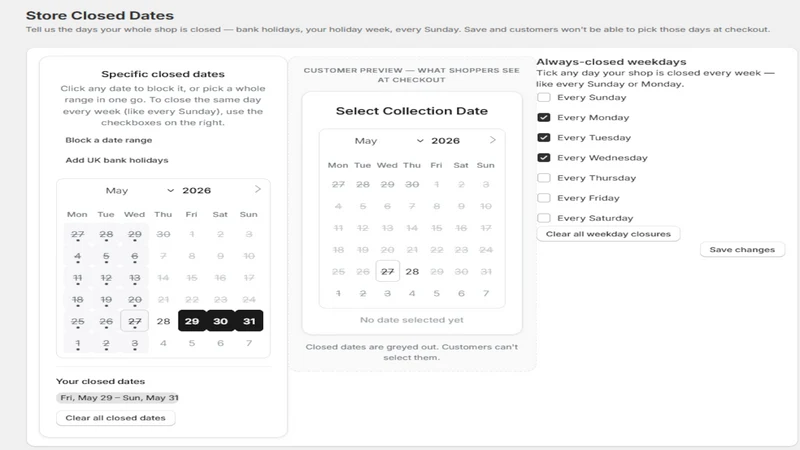This screenshot has width=800, height=450.
Task: Open month dropdown in closed-dates calendar
Action: point(139,190)
